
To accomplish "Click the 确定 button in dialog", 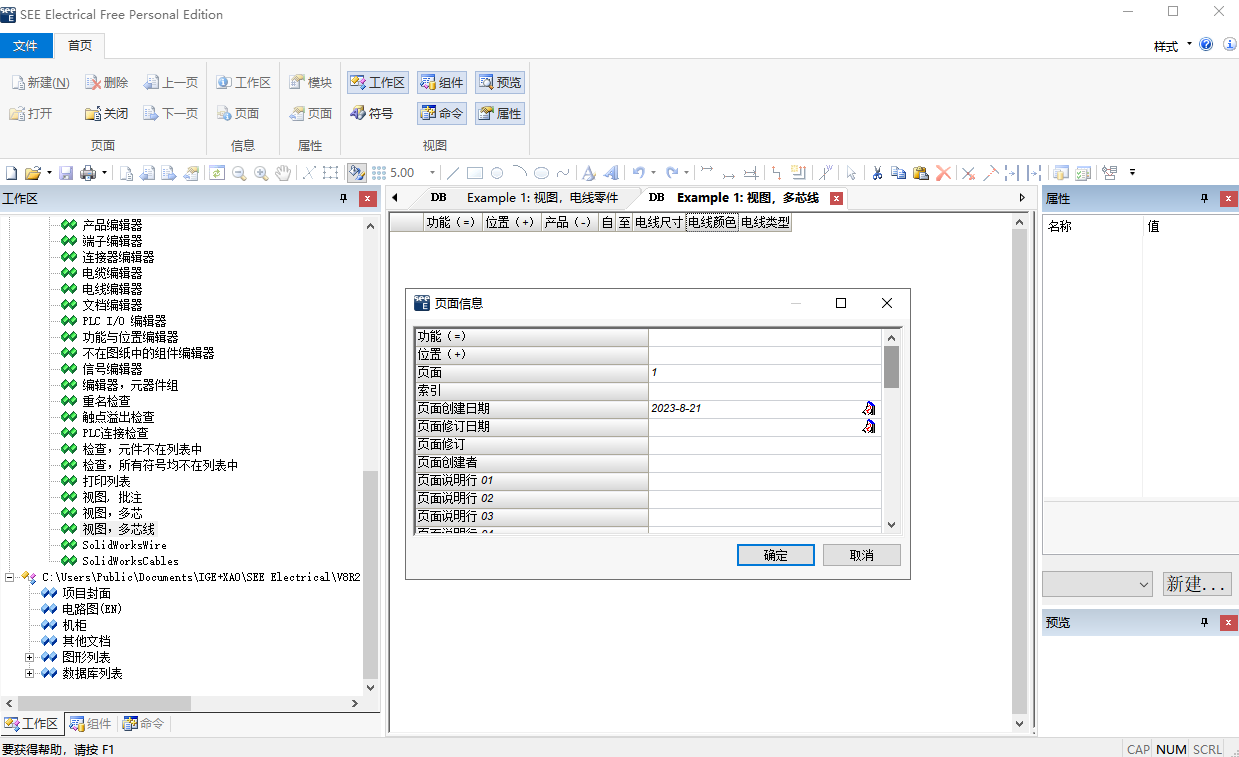I will [775, 555].
